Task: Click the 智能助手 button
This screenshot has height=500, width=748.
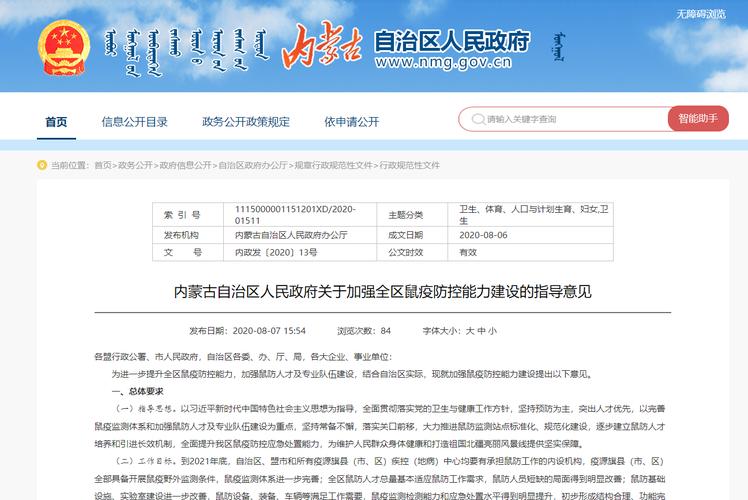Action: (x=698, y=118)
